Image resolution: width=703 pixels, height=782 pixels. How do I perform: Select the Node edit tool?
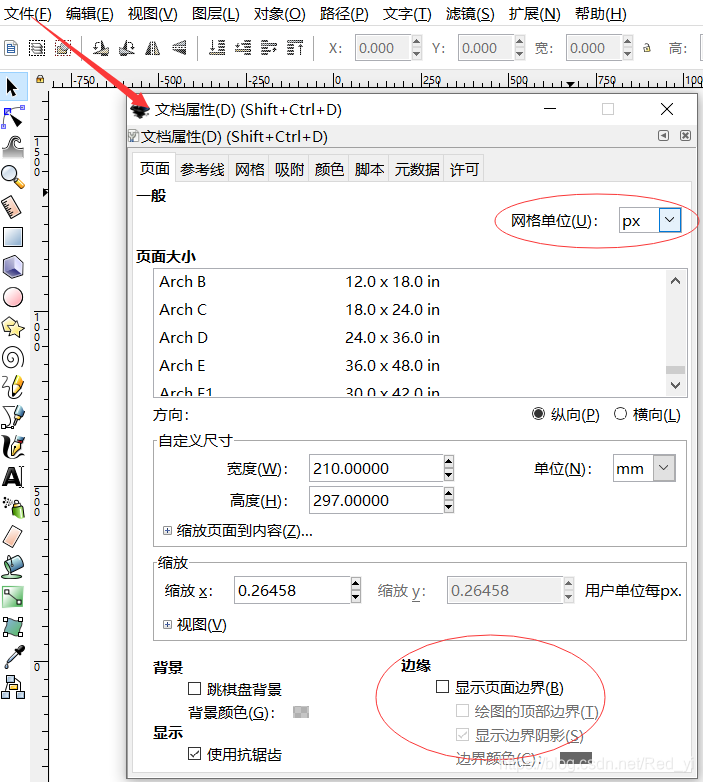coord(13,117)
